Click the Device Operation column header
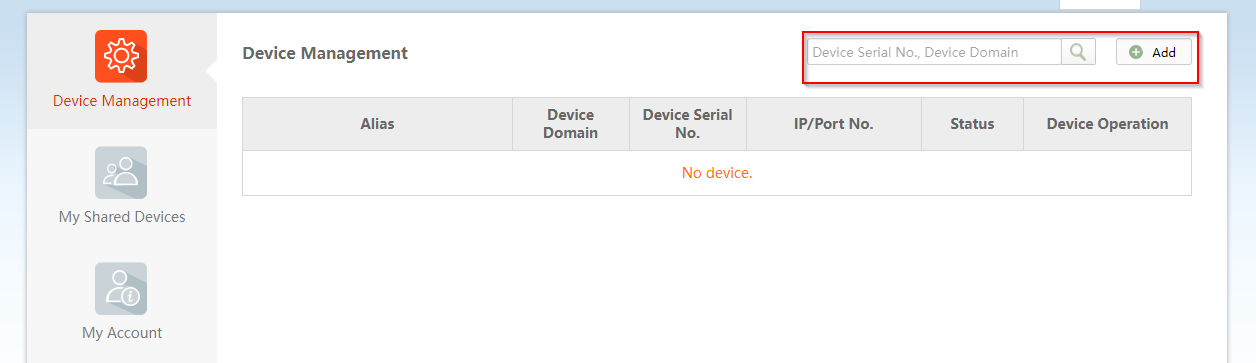 click(x=1107, y=124)
